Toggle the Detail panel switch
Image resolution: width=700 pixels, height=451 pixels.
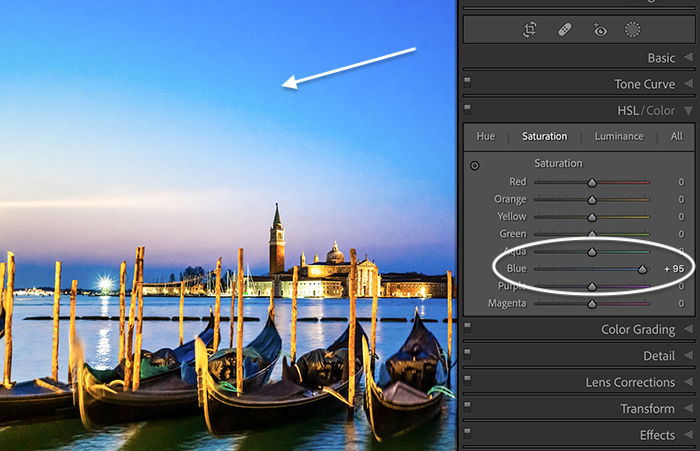click(467, 352)
